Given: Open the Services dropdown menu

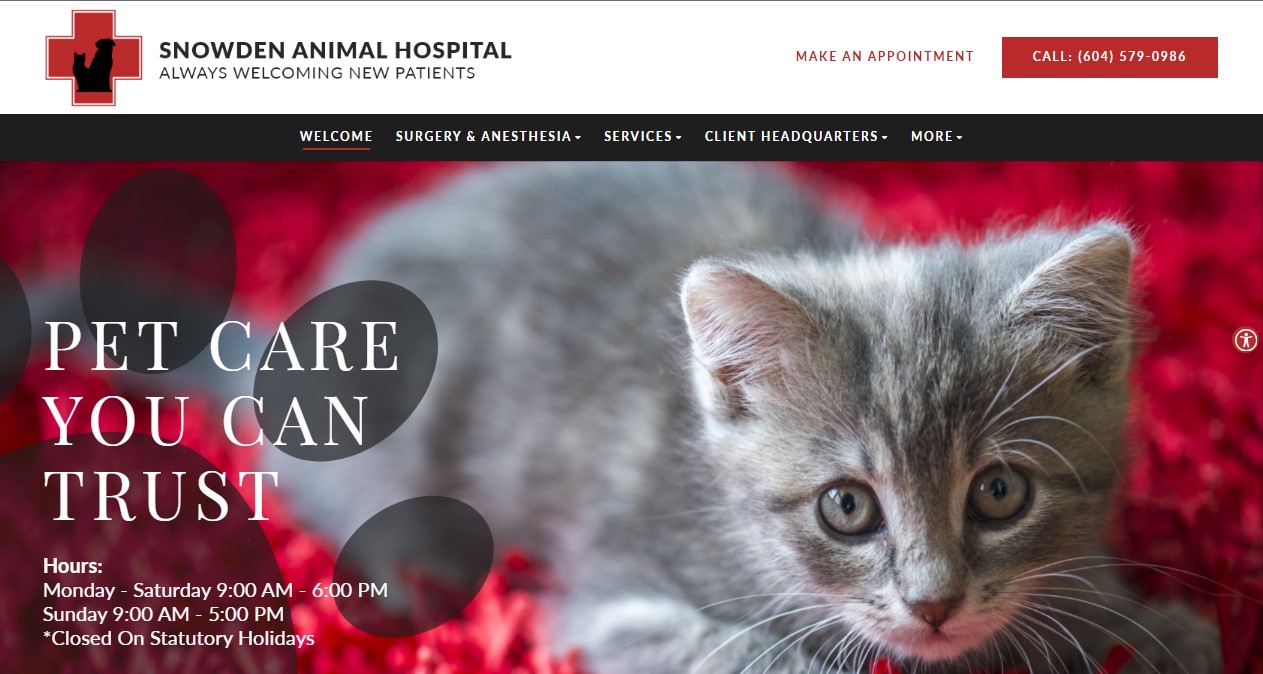Looking at the screenshot, I should pyautogui.click(x=642, y=137).
